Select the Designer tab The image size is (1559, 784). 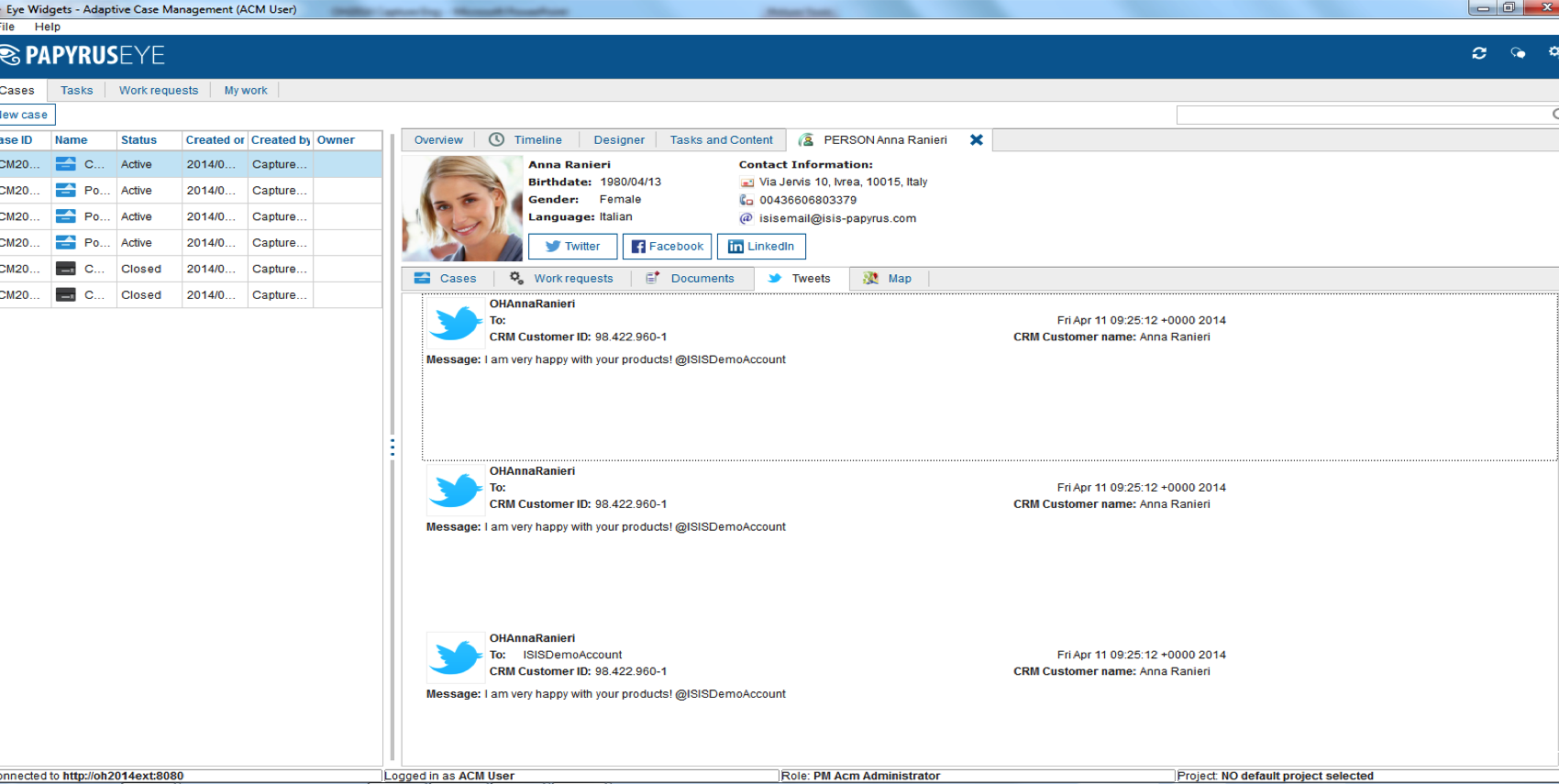619,139
